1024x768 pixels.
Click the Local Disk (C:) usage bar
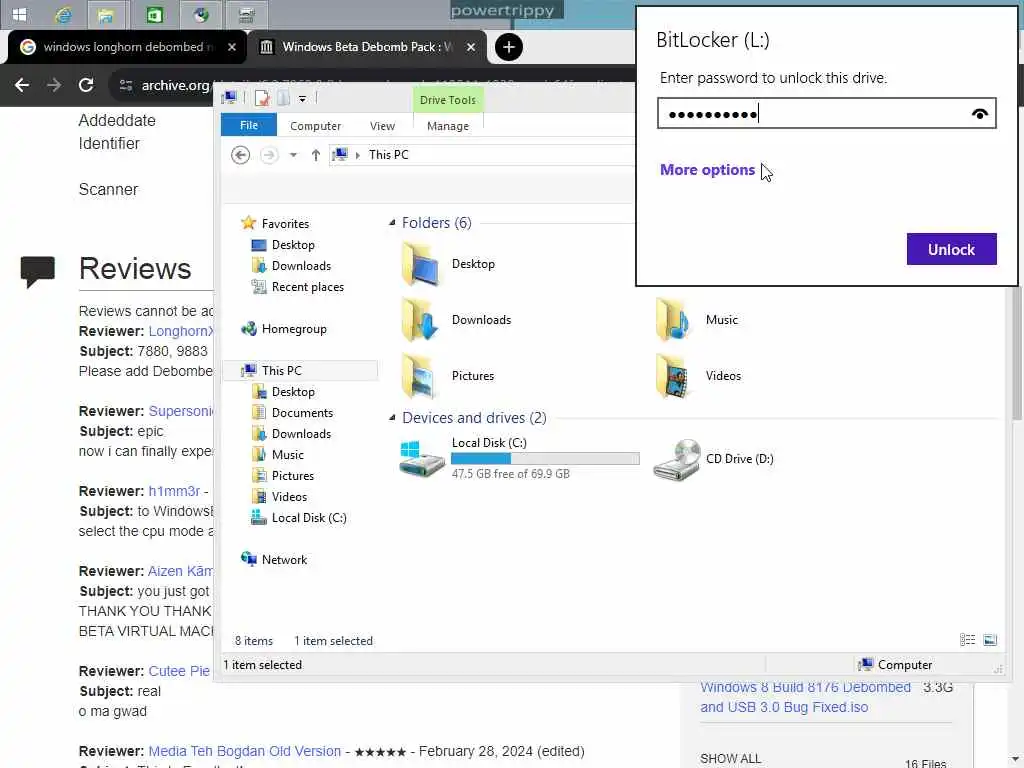click(x=545, y=458)
